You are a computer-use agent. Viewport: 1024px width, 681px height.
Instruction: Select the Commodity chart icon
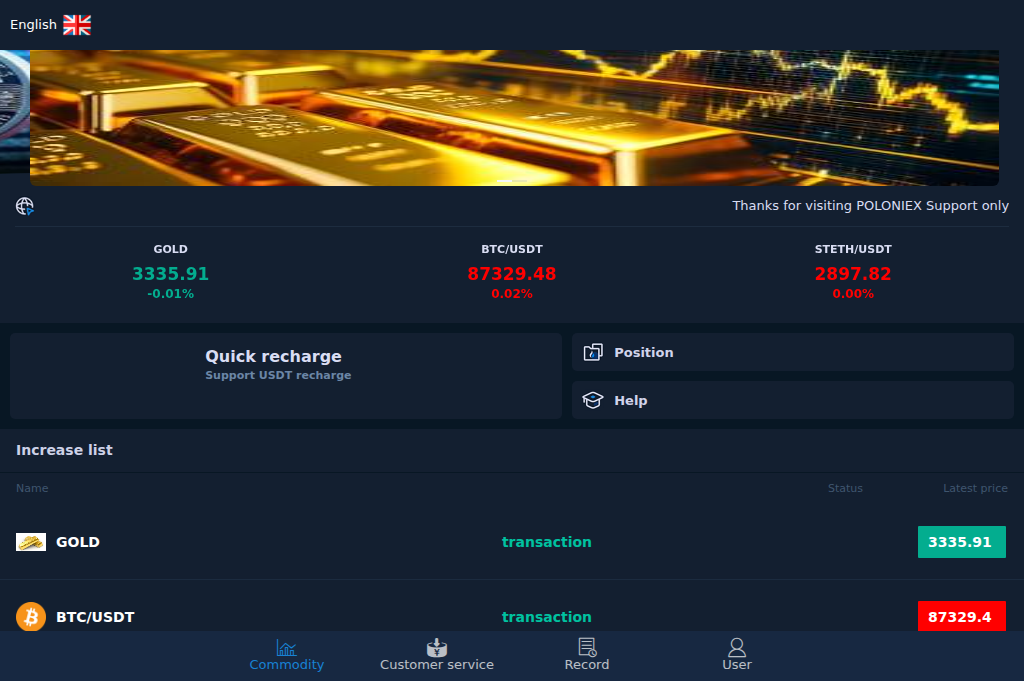pyautogui.click(x=286, y=647)
